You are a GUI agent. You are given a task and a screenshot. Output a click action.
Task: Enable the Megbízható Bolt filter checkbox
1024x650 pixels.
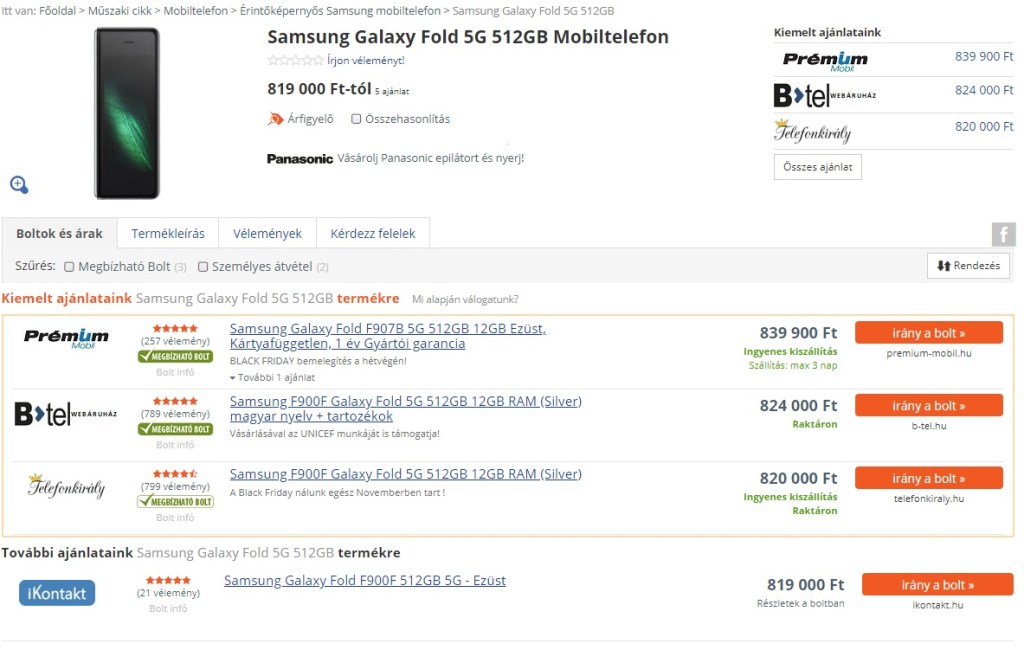click(69, 267)
